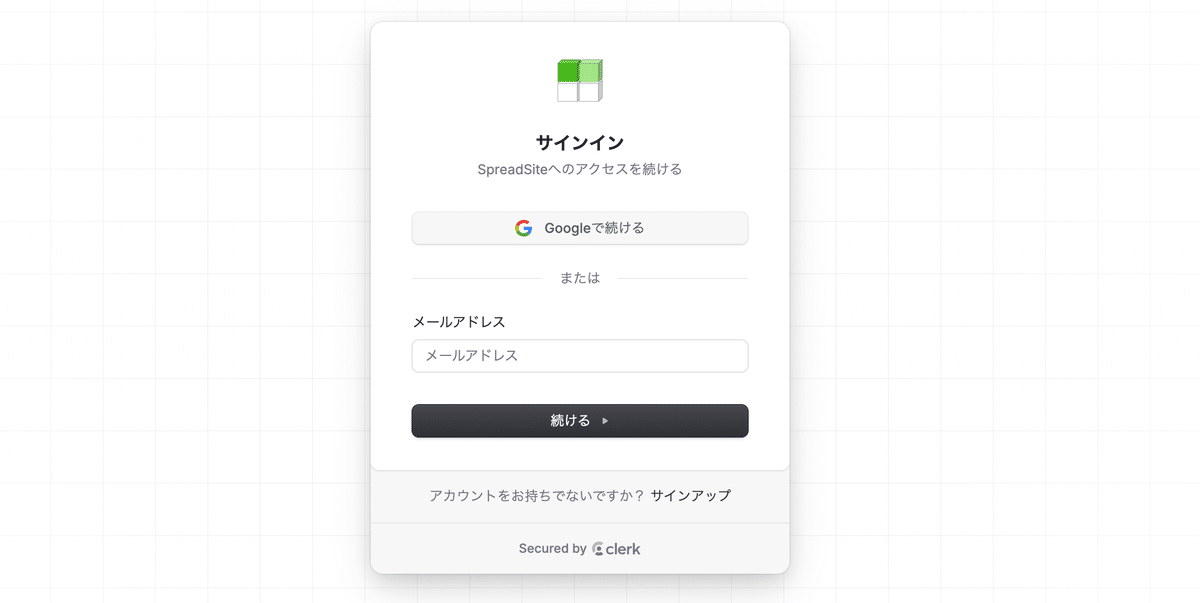
Task: Continue with the Googleで続ける button
Action: point(580,228)
